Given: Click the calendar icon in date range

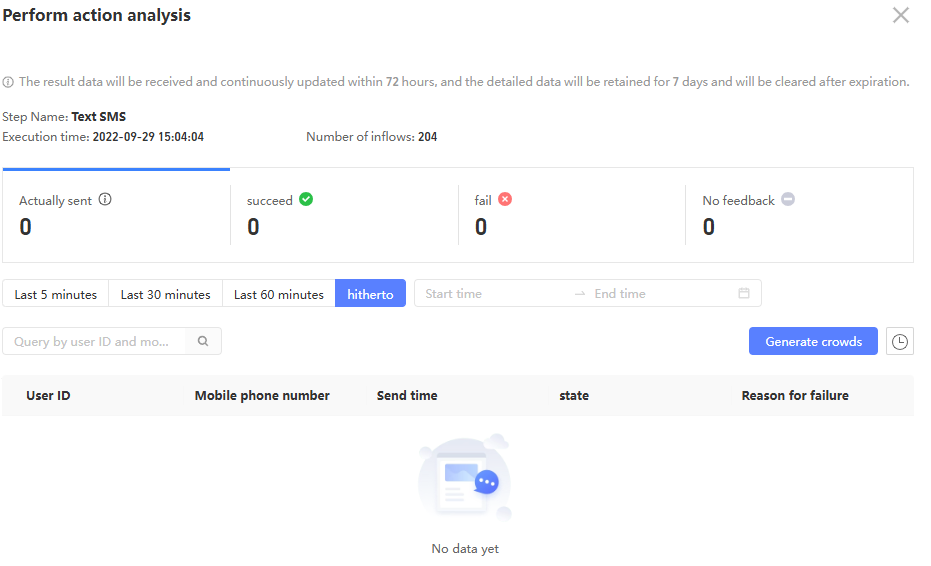Looking at the screenshot, I should point(744,293).
